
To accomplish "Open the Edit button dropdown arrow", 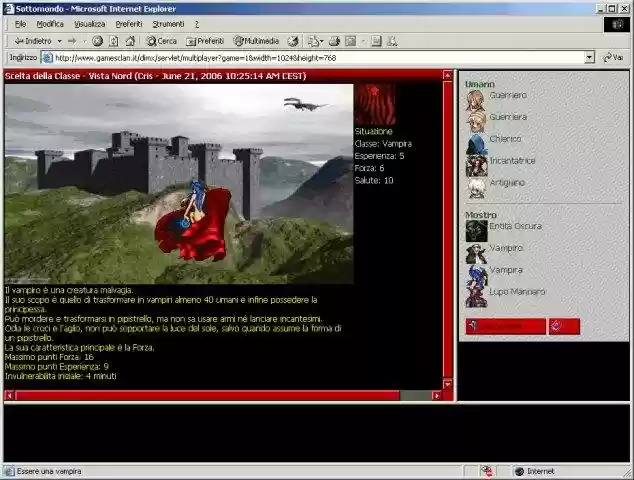I will point(363,41).
